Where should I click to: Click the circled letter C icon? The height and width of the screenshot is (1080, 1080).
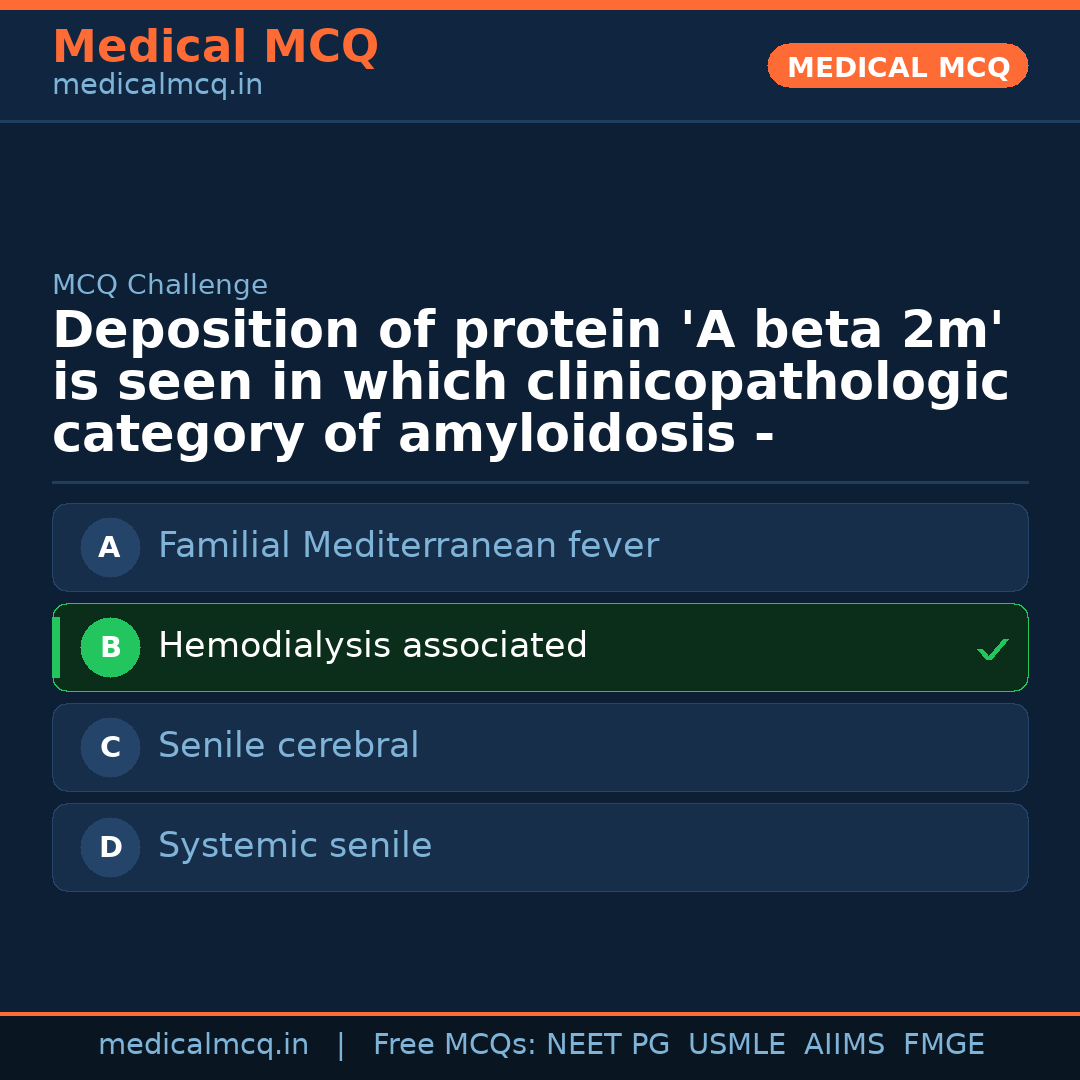click(110, 747)
